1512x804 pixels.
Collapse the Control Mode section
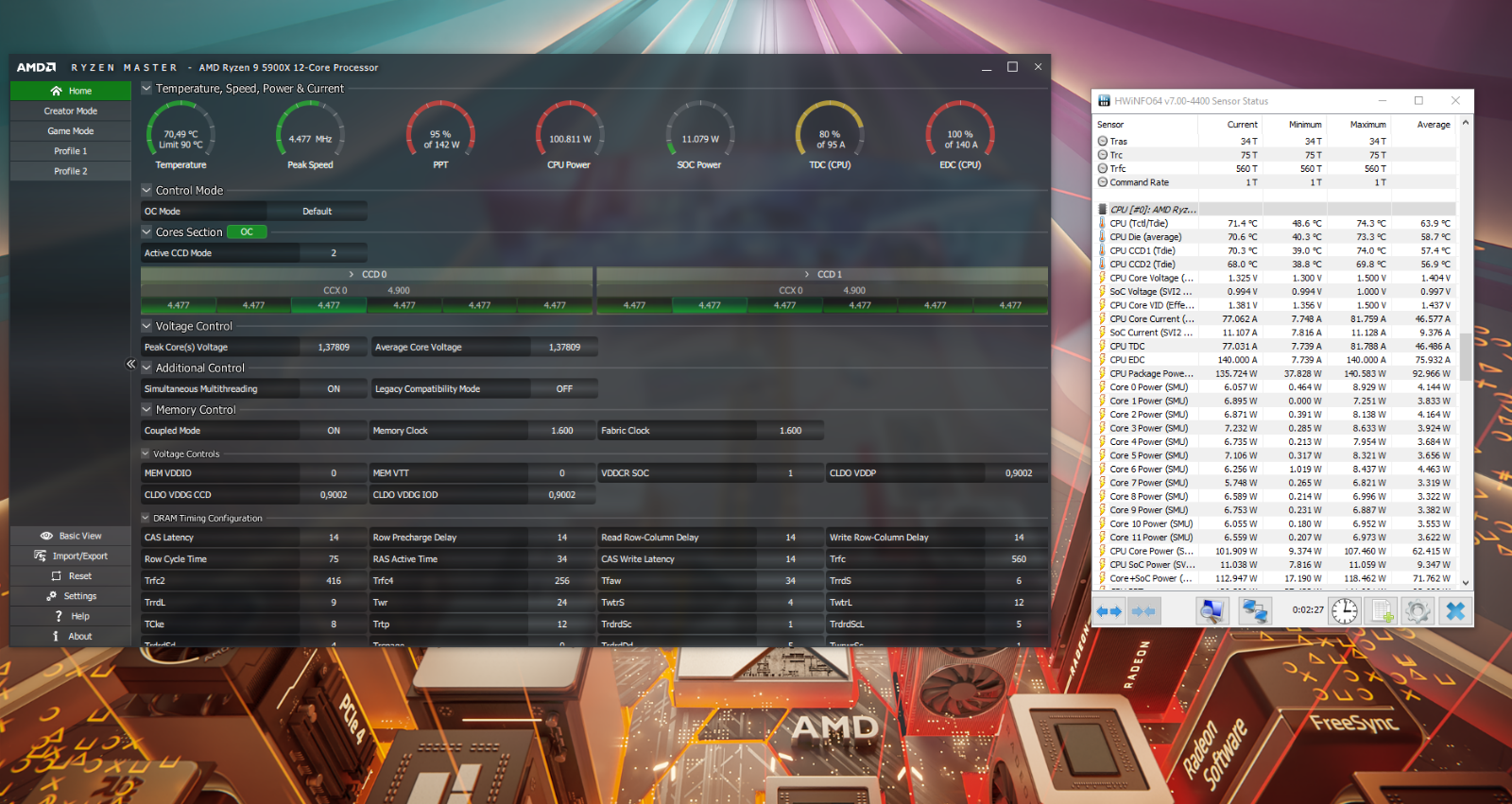click(x=146, y=190)
